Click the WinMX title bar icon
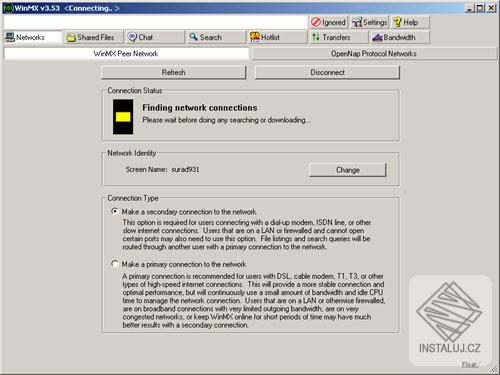 pos(8,8)
